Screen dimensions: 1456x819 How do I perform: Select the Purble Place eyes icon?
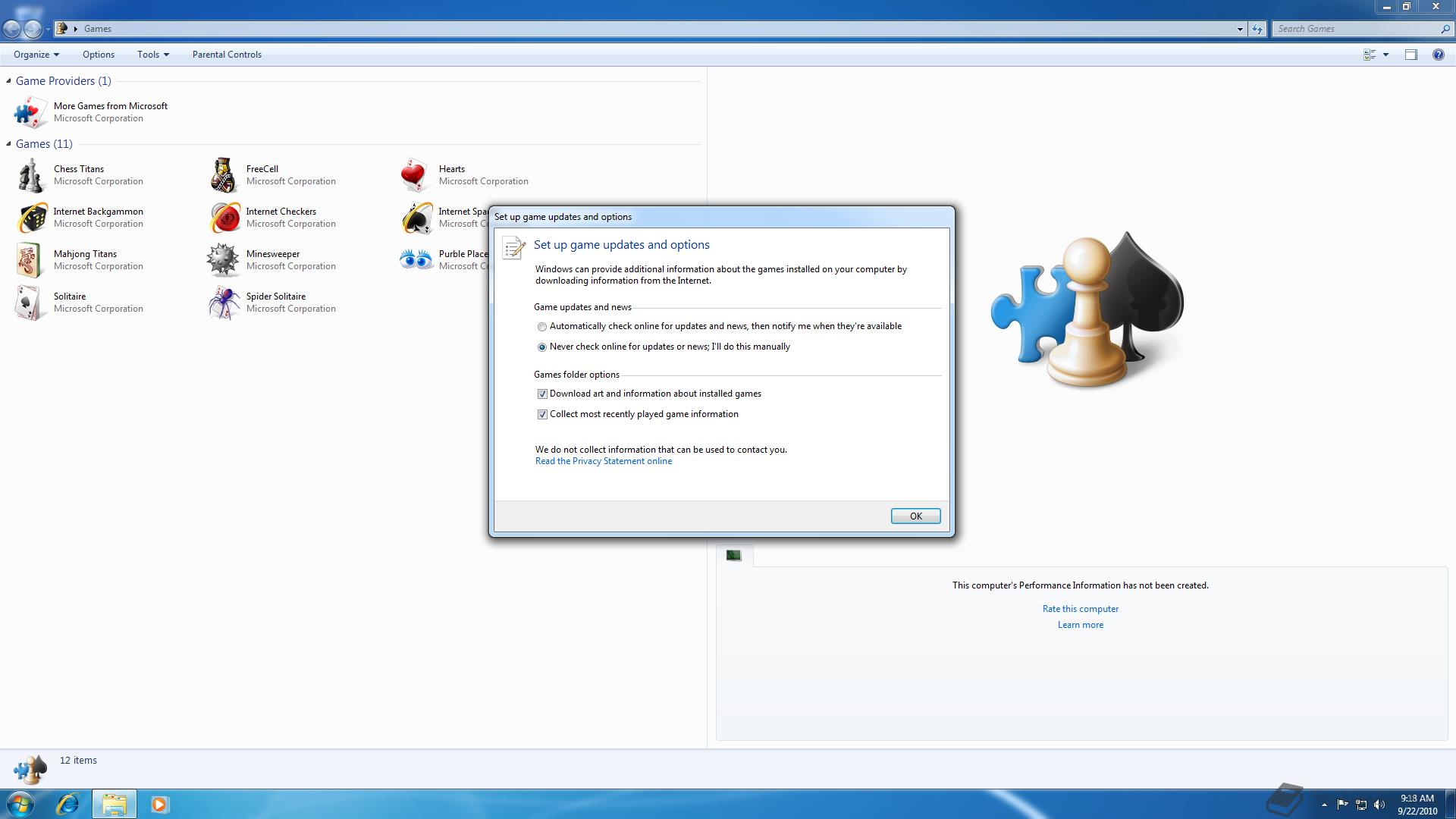[x=416, y=260]
